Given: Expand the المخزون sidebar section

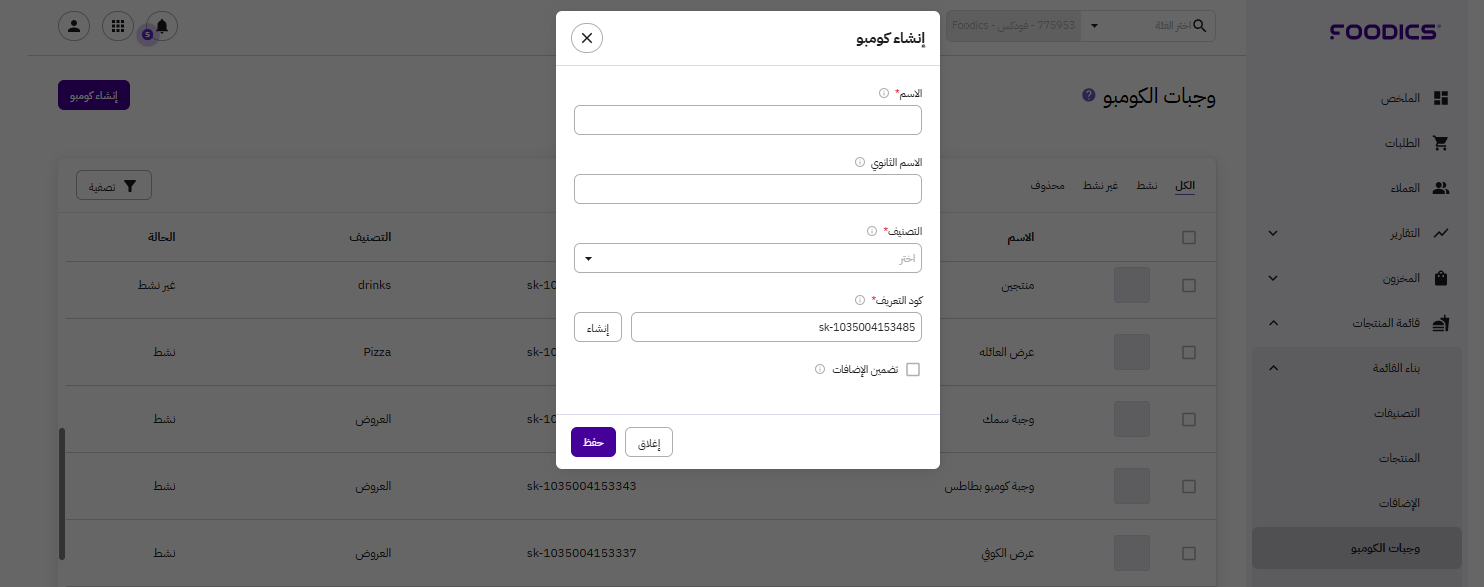Looking at the screenshot, I should (1273, 278).
